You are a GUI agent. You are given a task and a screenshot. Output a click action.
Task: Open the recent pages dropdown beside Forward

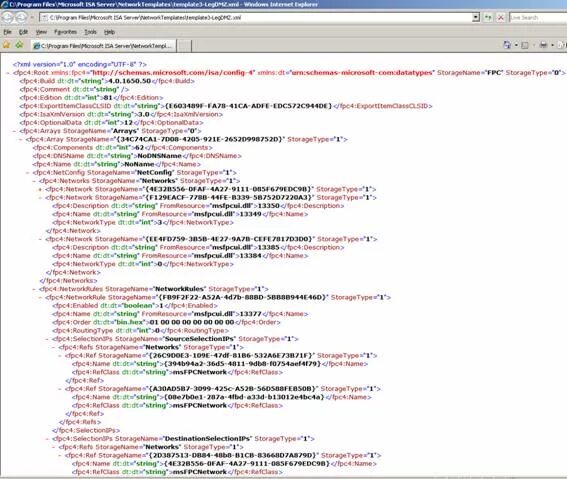click(x=31, y=17)
